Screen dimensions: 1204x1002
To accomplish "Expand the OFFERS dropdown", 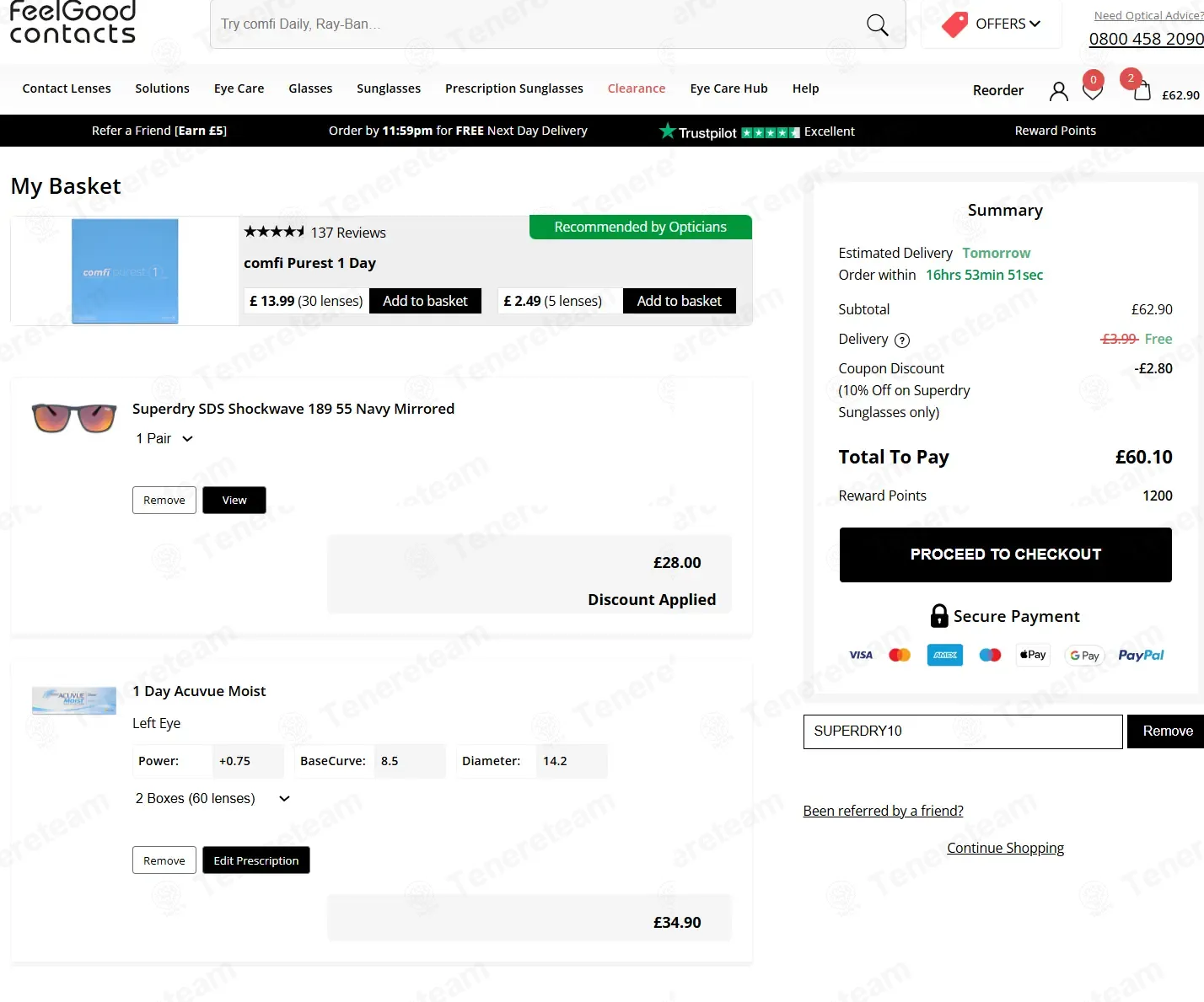I will (x=1008, y=24).
